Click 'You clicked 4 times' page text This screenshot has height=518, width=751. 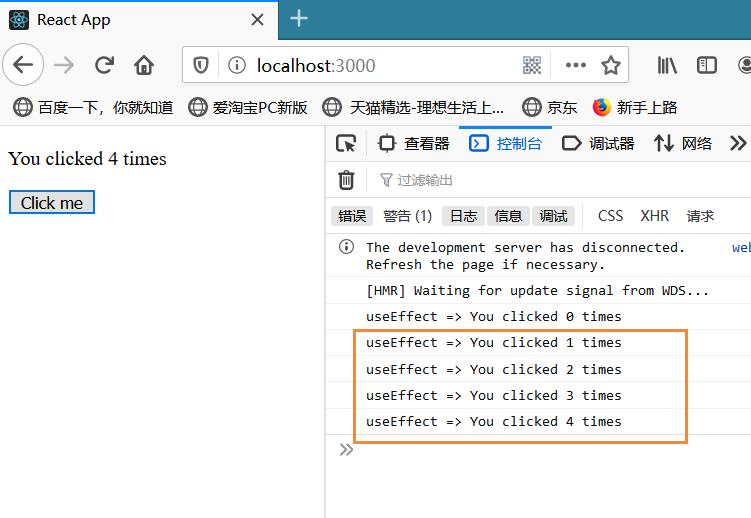[87, 158]
